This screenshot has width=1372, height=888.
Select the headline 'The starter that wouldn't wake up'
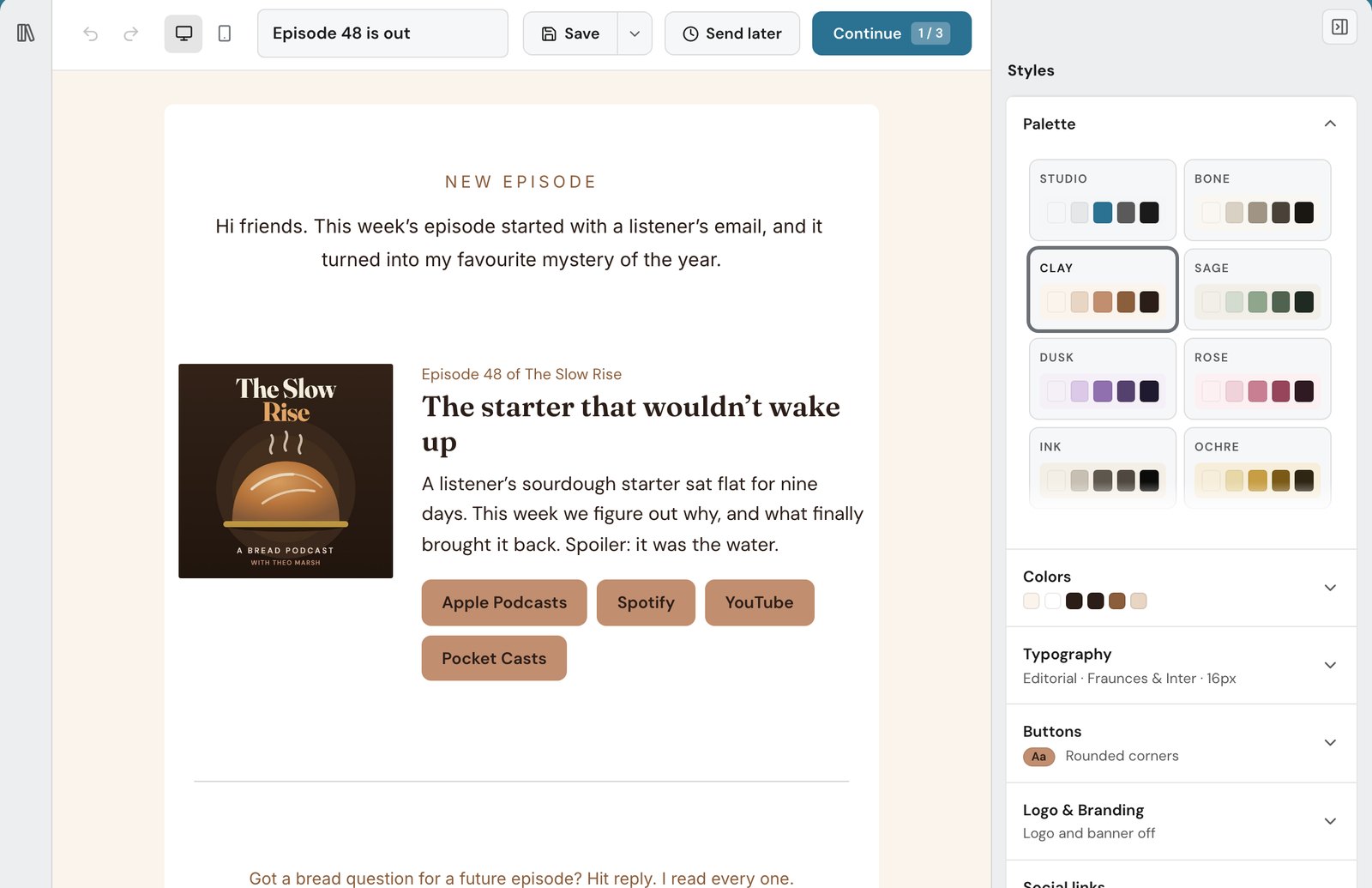[631, 424]
